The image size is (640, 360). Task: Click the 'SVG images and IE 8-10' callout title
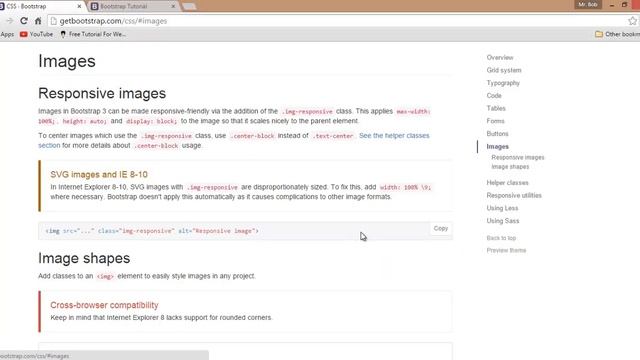pyautogui.click(x=99, y=175)
